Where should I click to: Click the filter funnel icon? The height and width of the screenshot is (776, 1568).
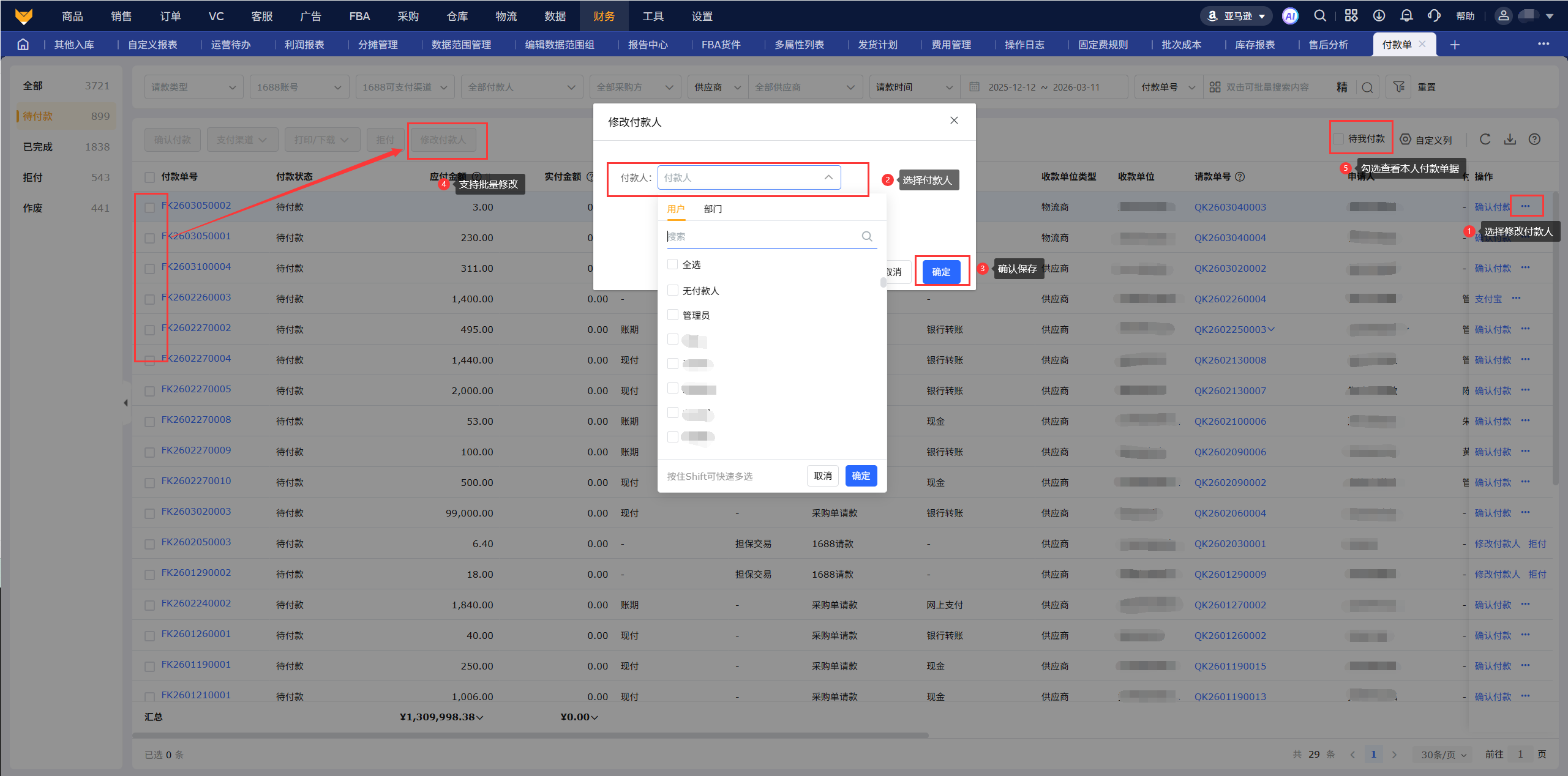click(1398, 88)
